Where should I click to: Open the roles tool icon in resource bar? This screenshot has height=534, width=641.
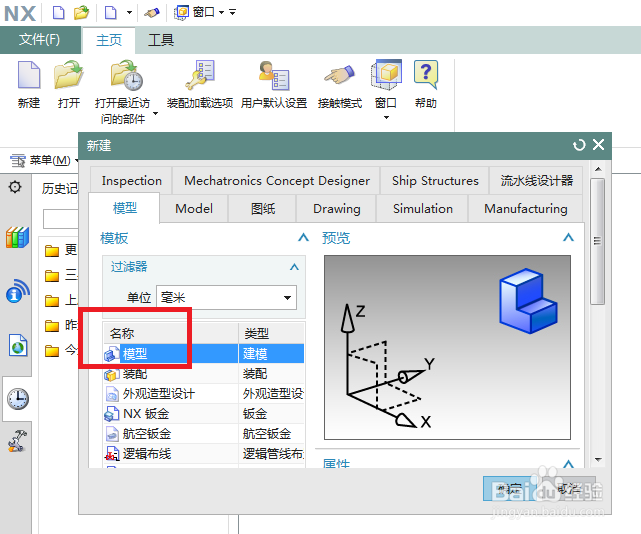point(17,441)
